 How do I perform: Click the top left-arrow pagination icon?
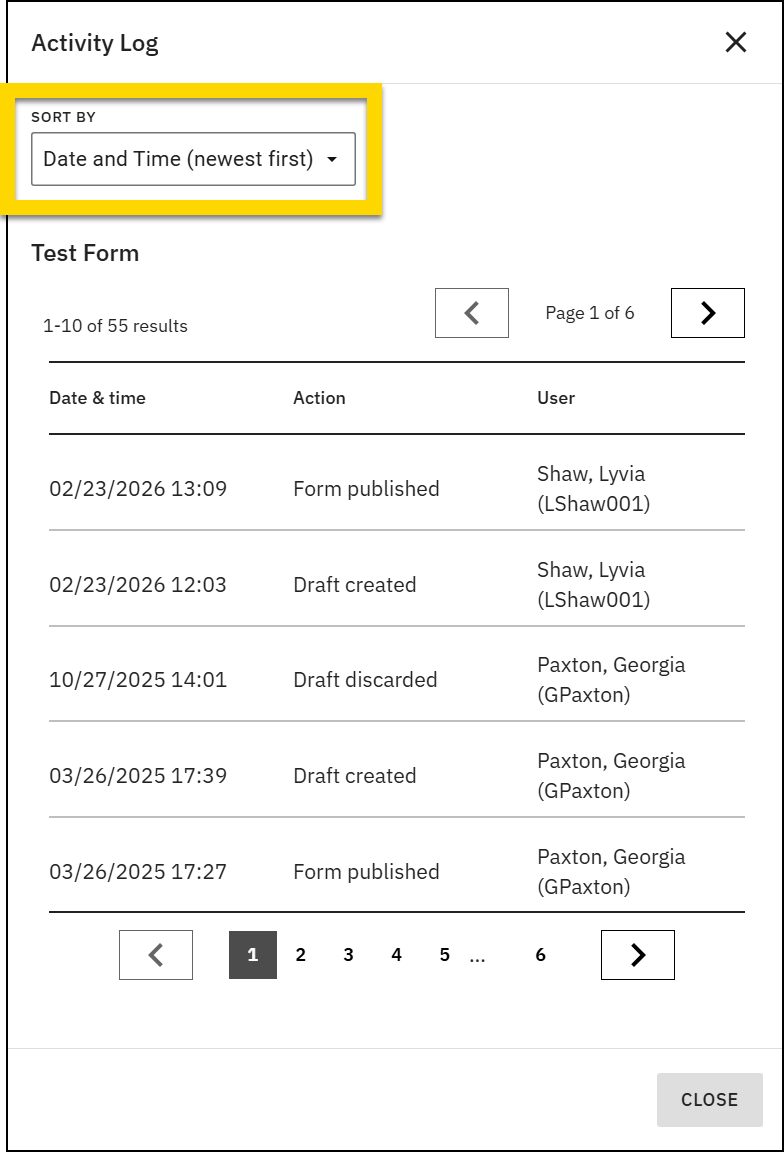pyautogui.click(x=471, y=312)
